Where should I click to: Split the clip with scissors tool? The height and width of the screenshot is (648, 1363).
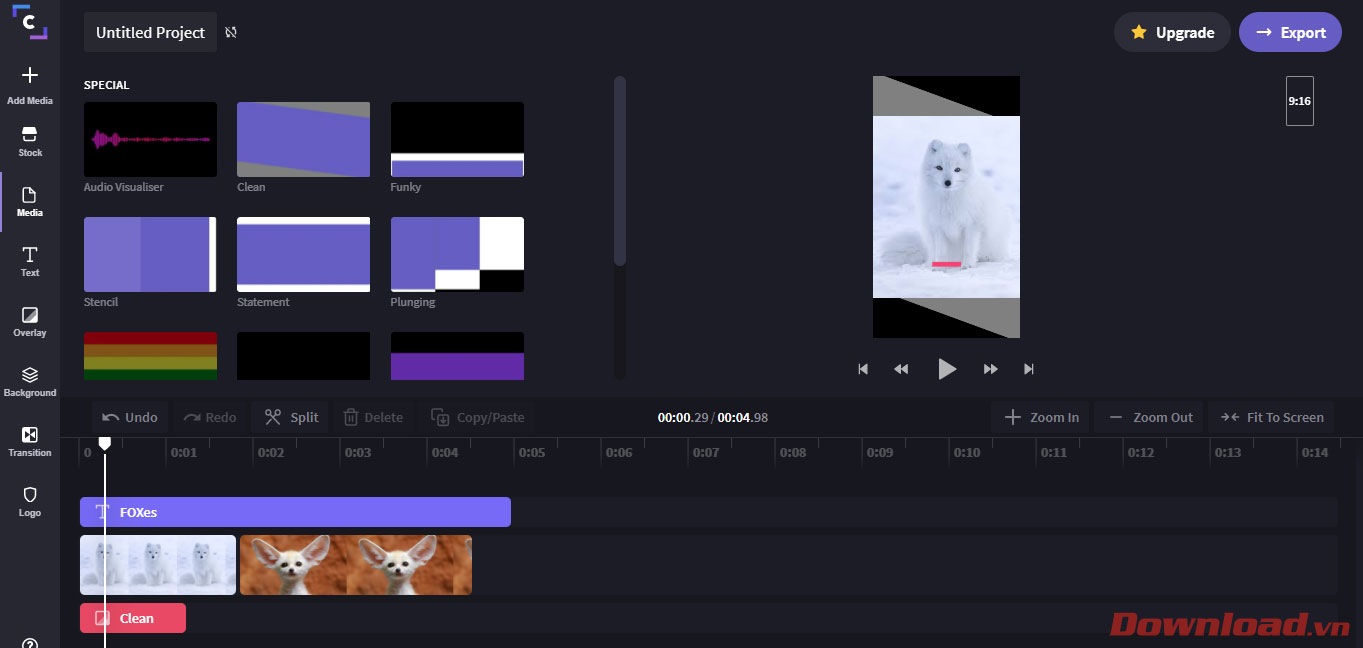pyautogui.click(x=291, y=417)
